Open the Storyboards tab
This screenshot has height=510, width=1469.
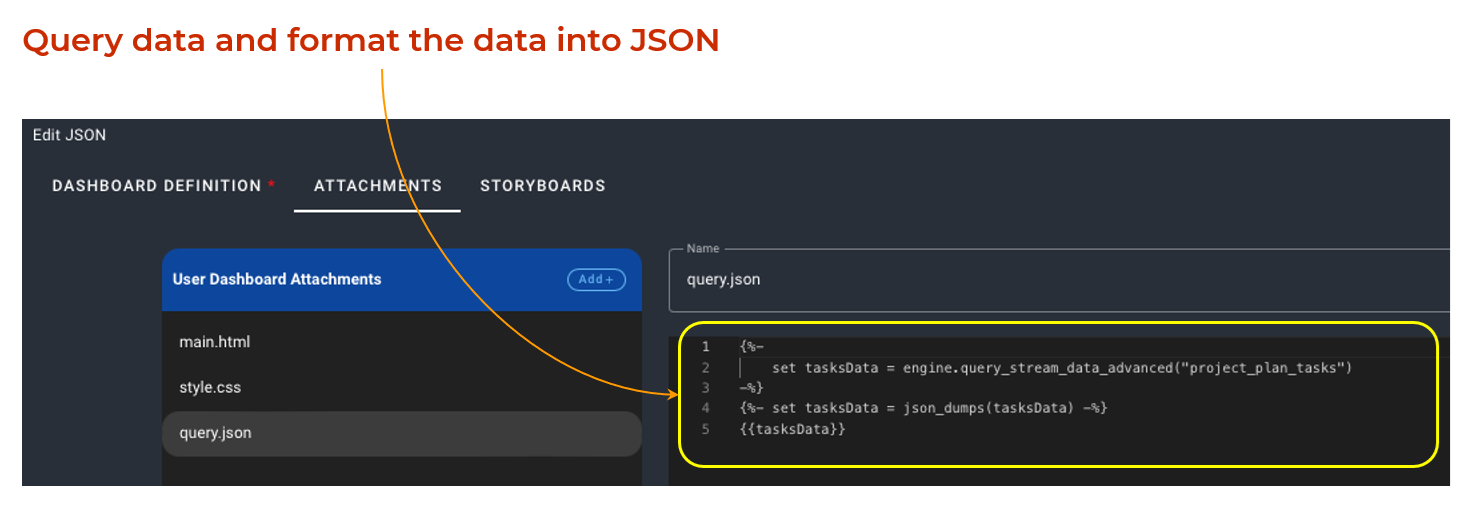click(x=542, y=186)
